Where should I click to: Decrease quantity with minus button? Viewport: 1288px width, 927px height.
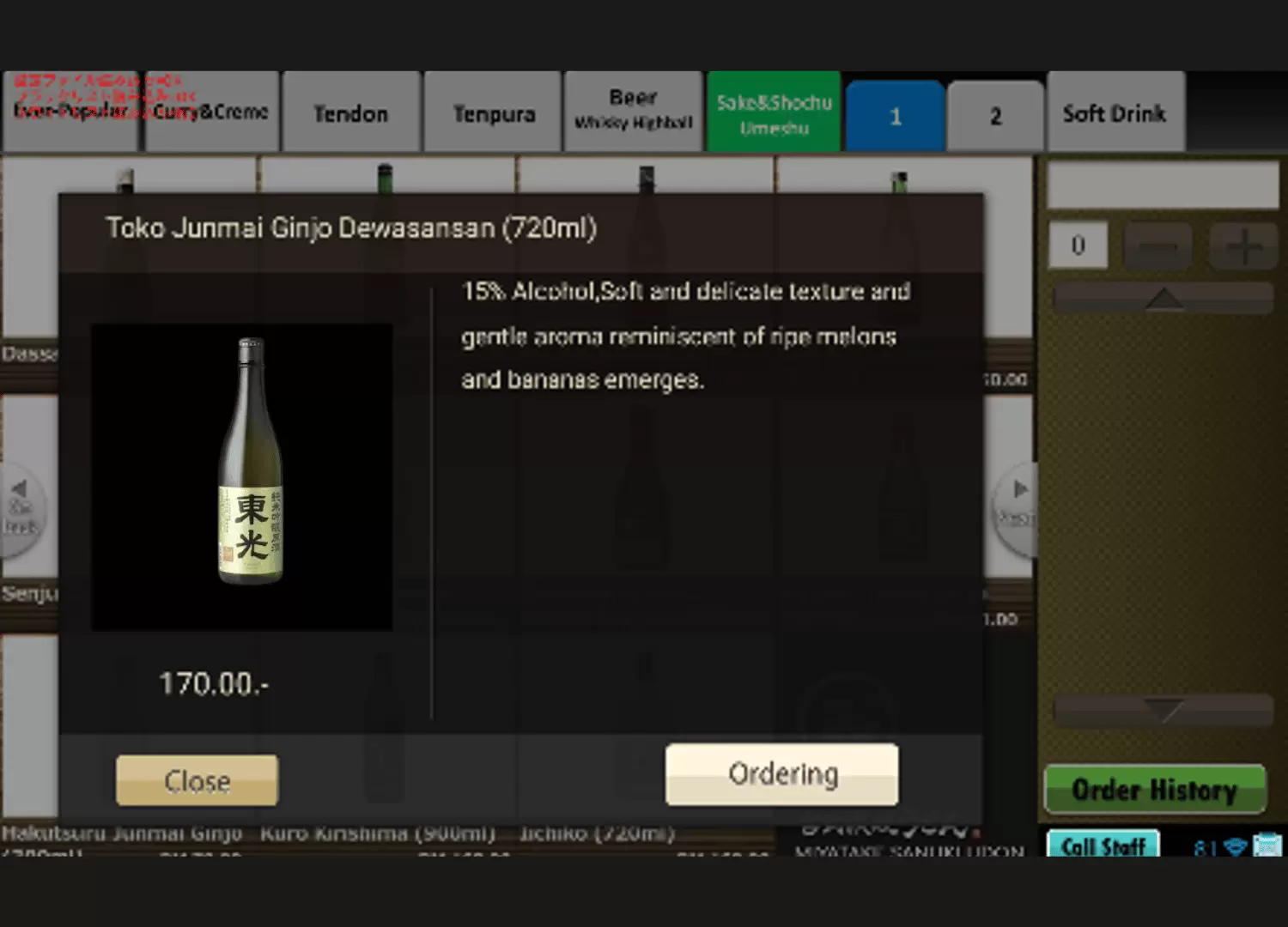1158,247
